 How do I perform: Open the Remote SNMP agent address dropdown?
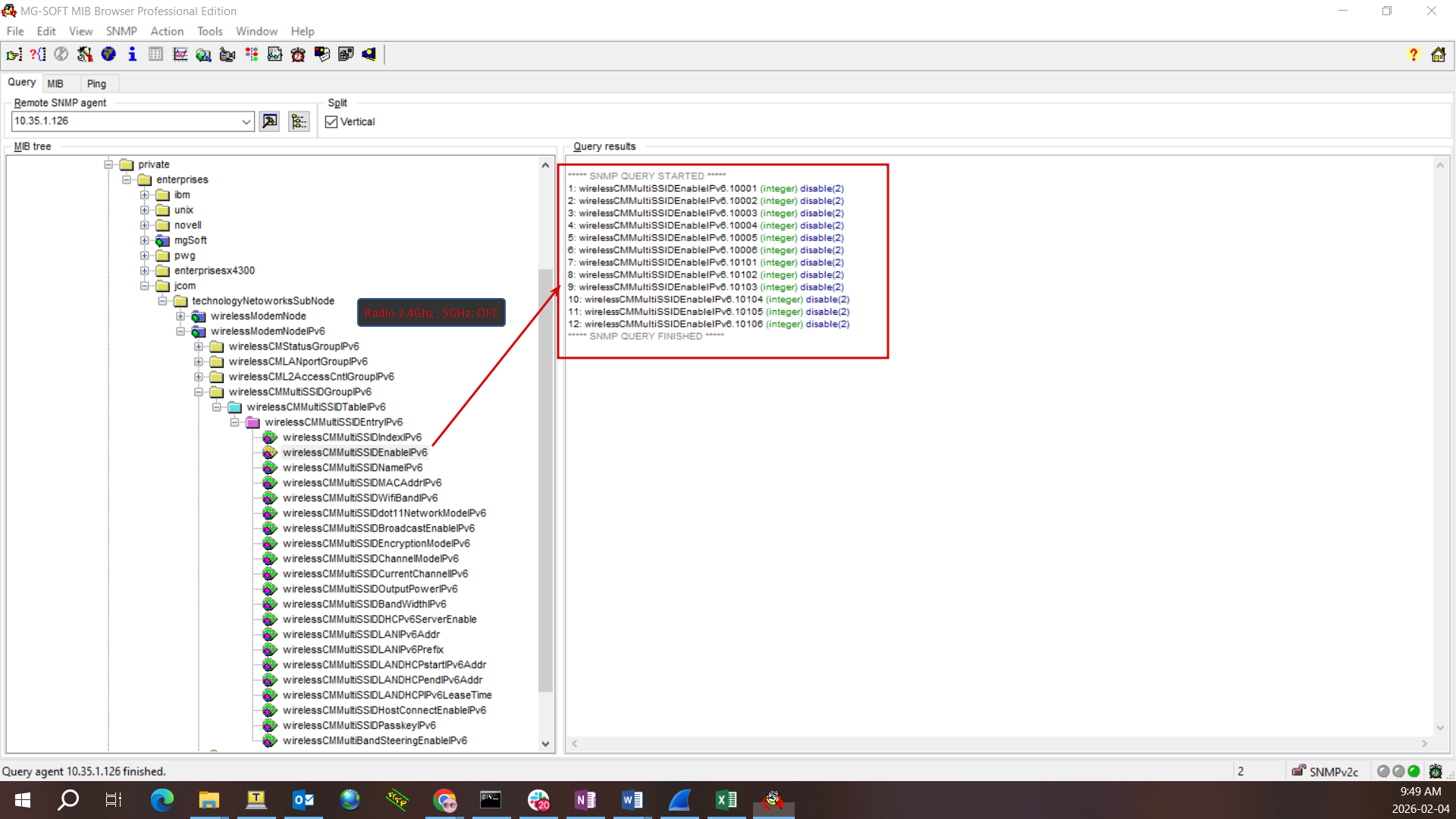point(246,121)
